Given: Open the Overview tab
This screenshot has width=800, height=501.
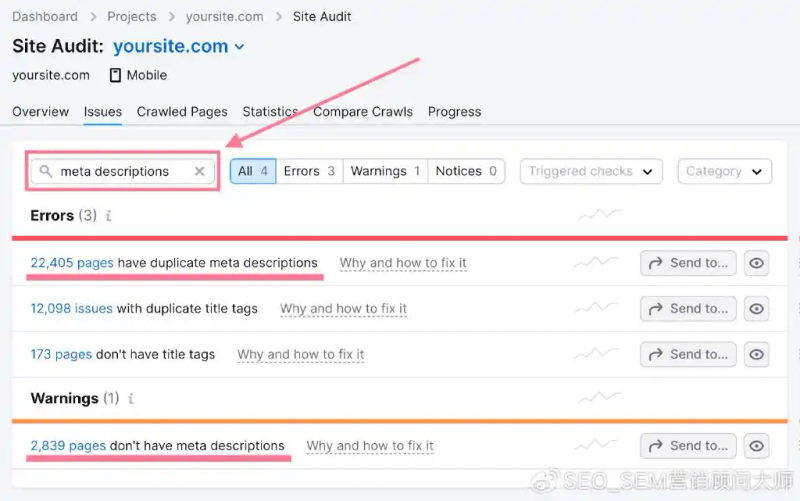Looking at the screenshot, I should point(41,112).
